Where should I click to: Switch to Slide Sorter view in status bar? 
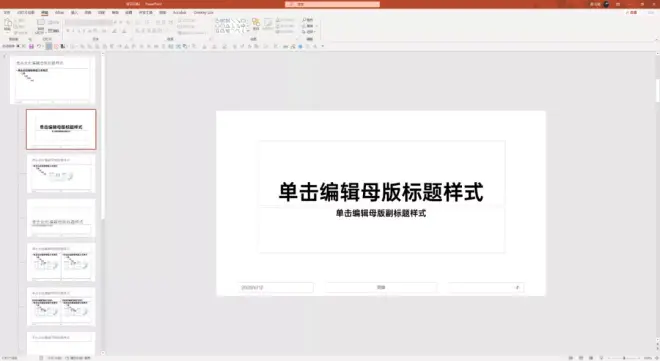(x=581, y=358)
